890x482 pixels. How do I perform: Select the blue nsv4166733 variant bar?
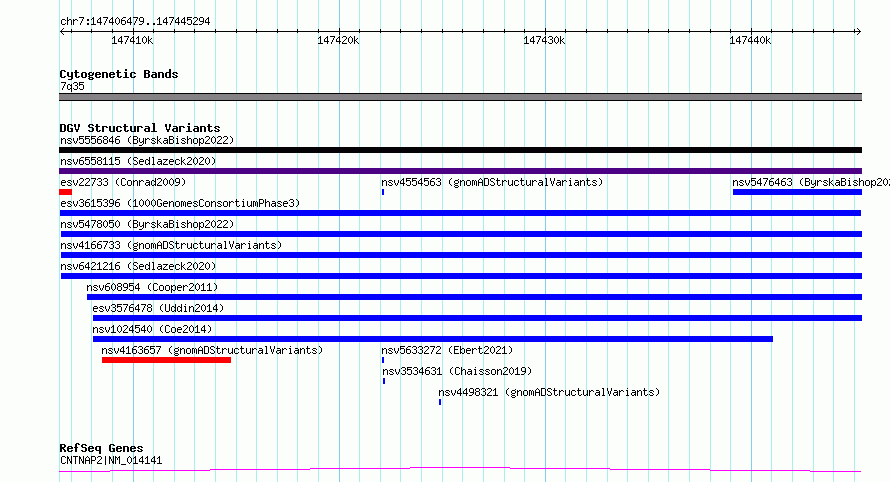pyautogui.click(x=461, y=255)
